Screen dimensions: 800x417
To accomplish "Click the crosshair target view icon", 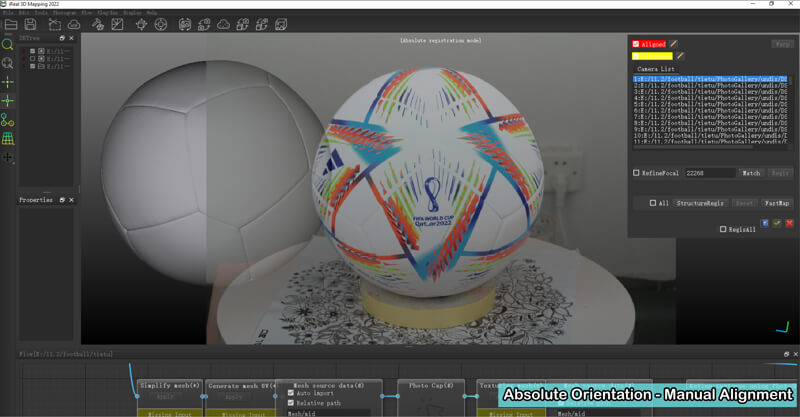I will coord(141,24).
